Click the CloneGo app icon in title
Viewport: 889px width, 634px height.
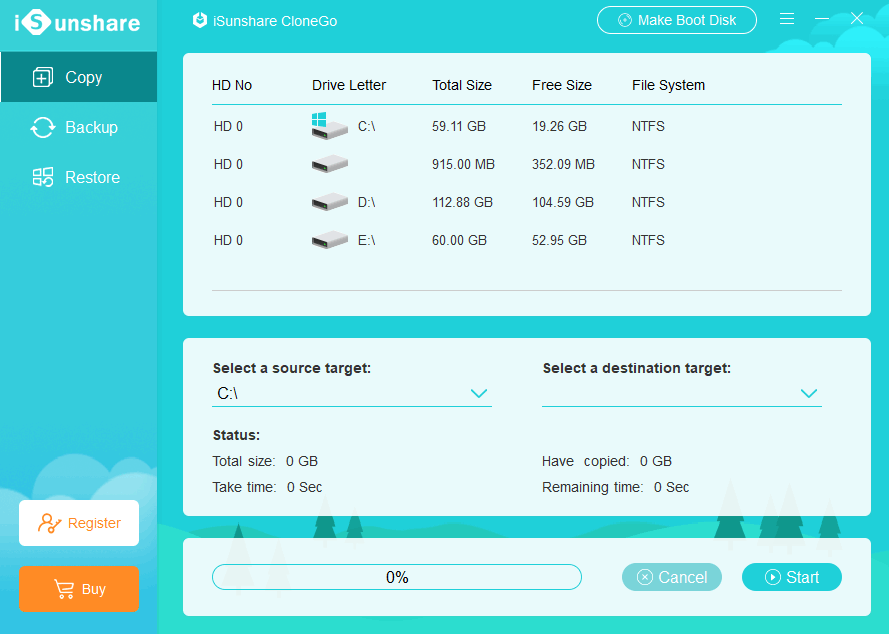(200, 20)
